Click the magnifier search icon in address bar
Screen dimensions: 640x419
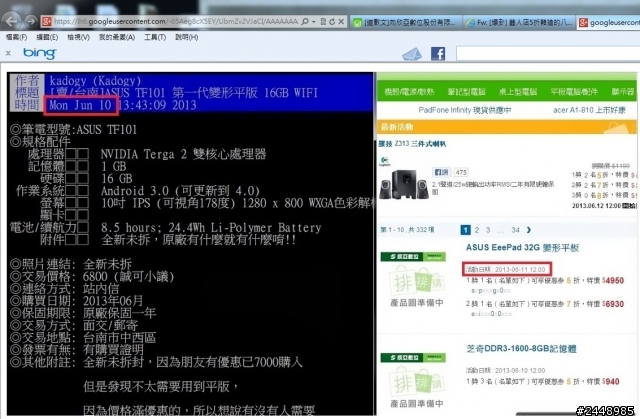pyautogui.click(x=304, y=21)
